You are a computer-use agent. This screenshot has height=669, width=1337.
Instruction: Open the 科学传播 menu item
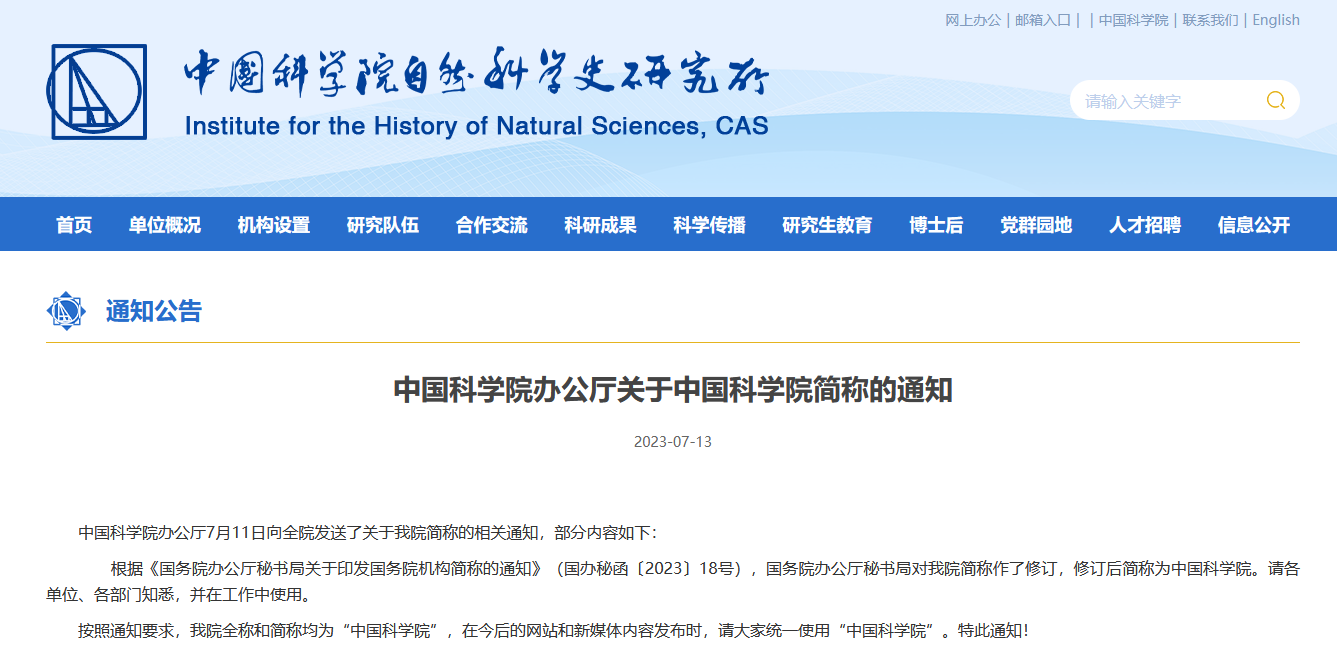coord(709,225)
